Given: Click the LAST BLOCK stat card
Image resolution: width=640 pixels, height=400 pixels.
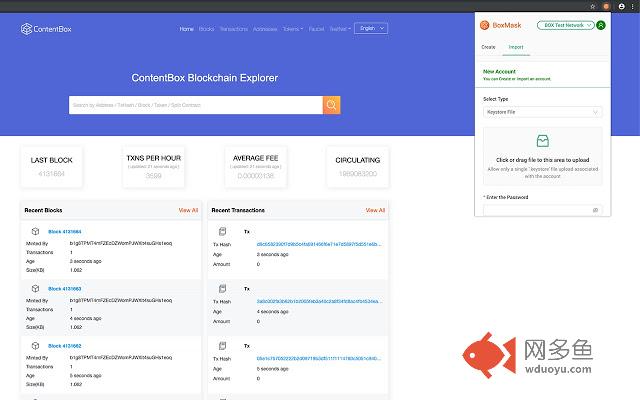Looking at the screenshot, I should point(51,167).
